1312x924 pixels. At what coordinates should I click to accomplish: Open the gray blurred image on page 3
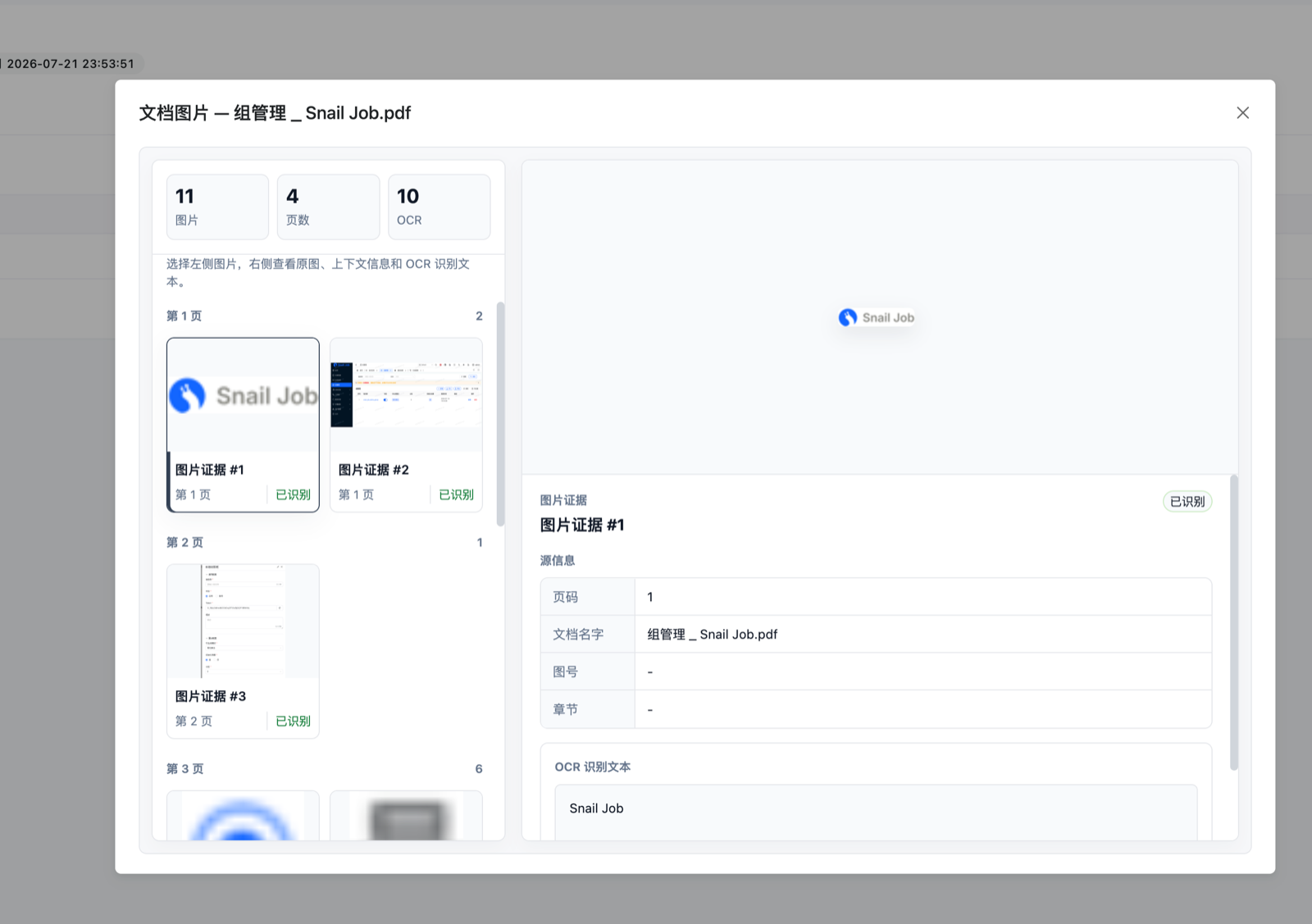406,816
